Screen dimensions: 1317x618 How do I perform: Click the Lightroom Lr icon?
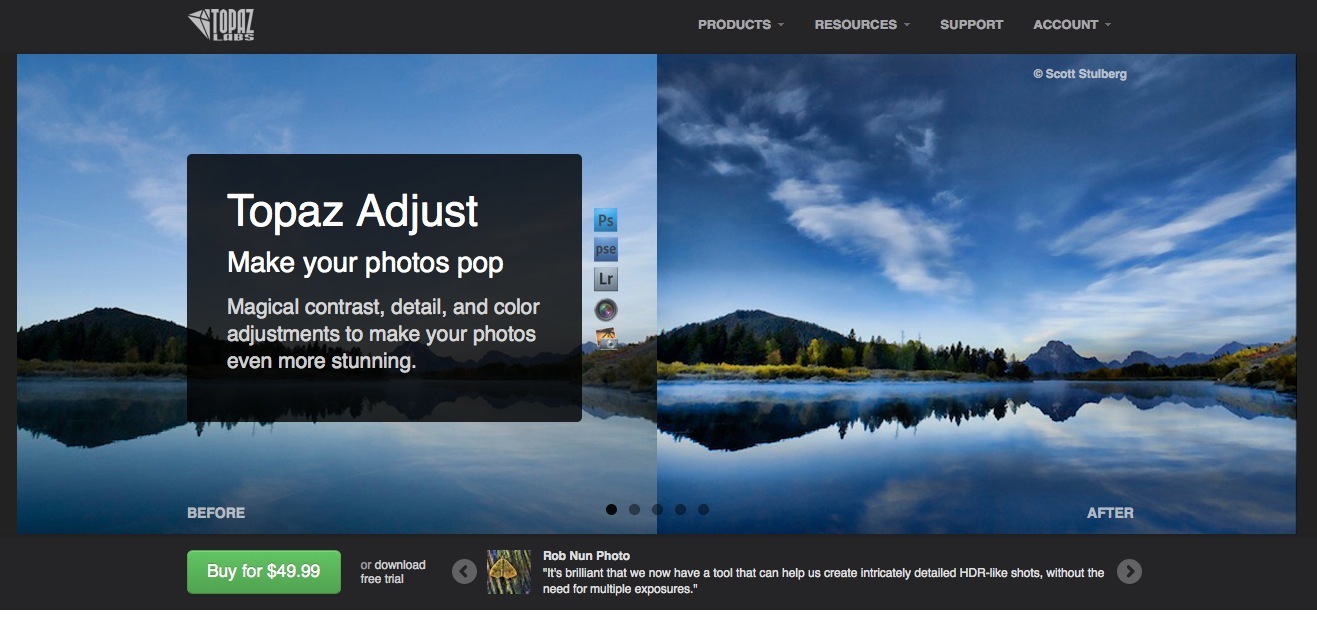tap(605, 279)
